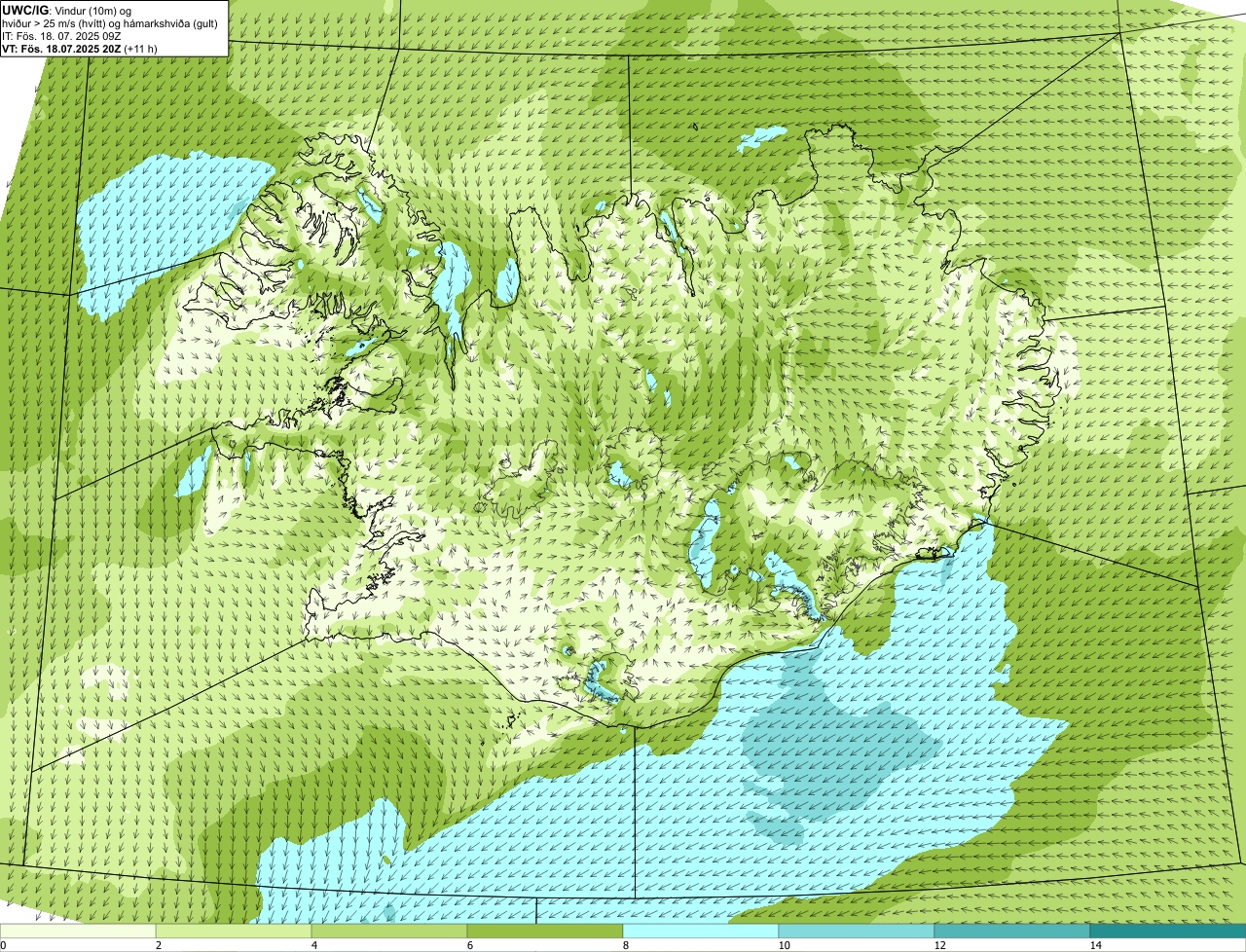
Task: Click the 6–8 m/s dark green swatch
Action: (x=545, y=931)
